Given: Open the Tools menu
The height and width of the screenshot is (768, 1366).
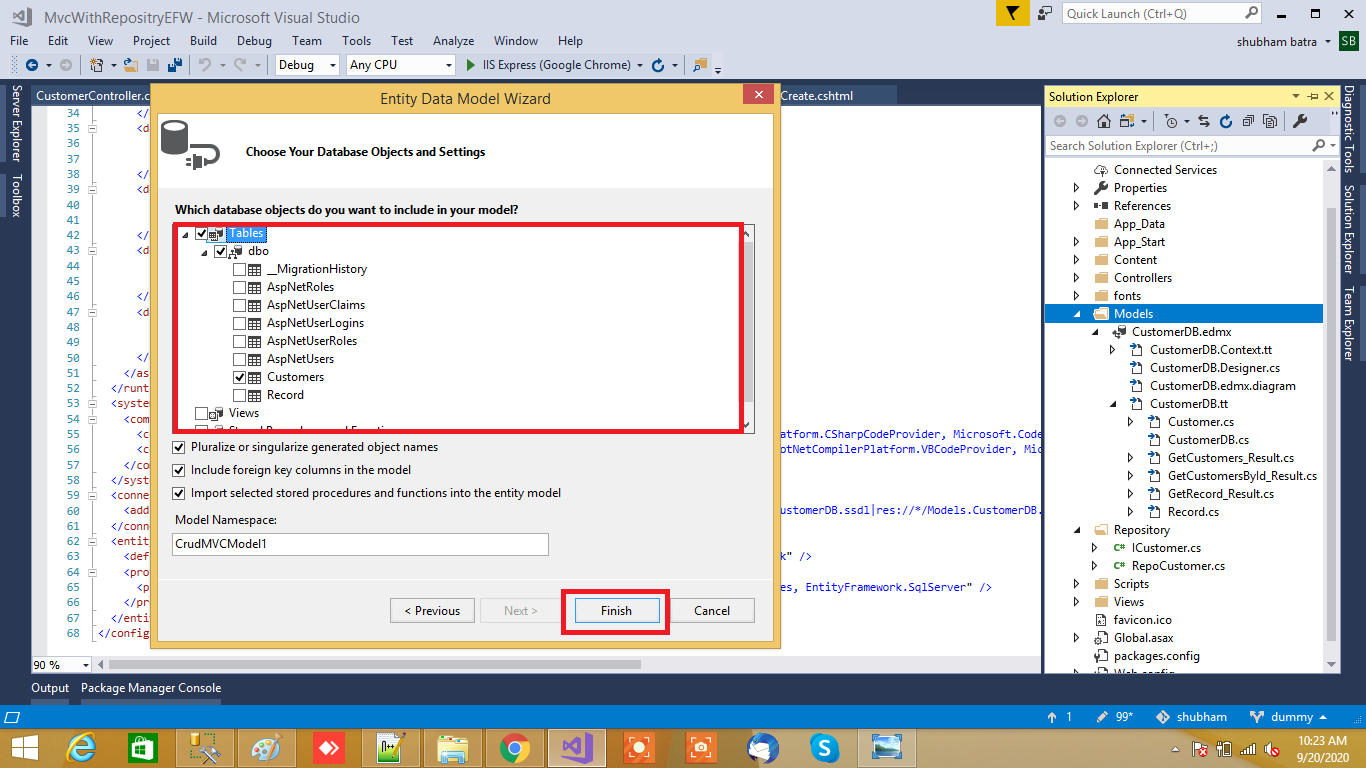Looking at the screenshot, I should 356,41.
